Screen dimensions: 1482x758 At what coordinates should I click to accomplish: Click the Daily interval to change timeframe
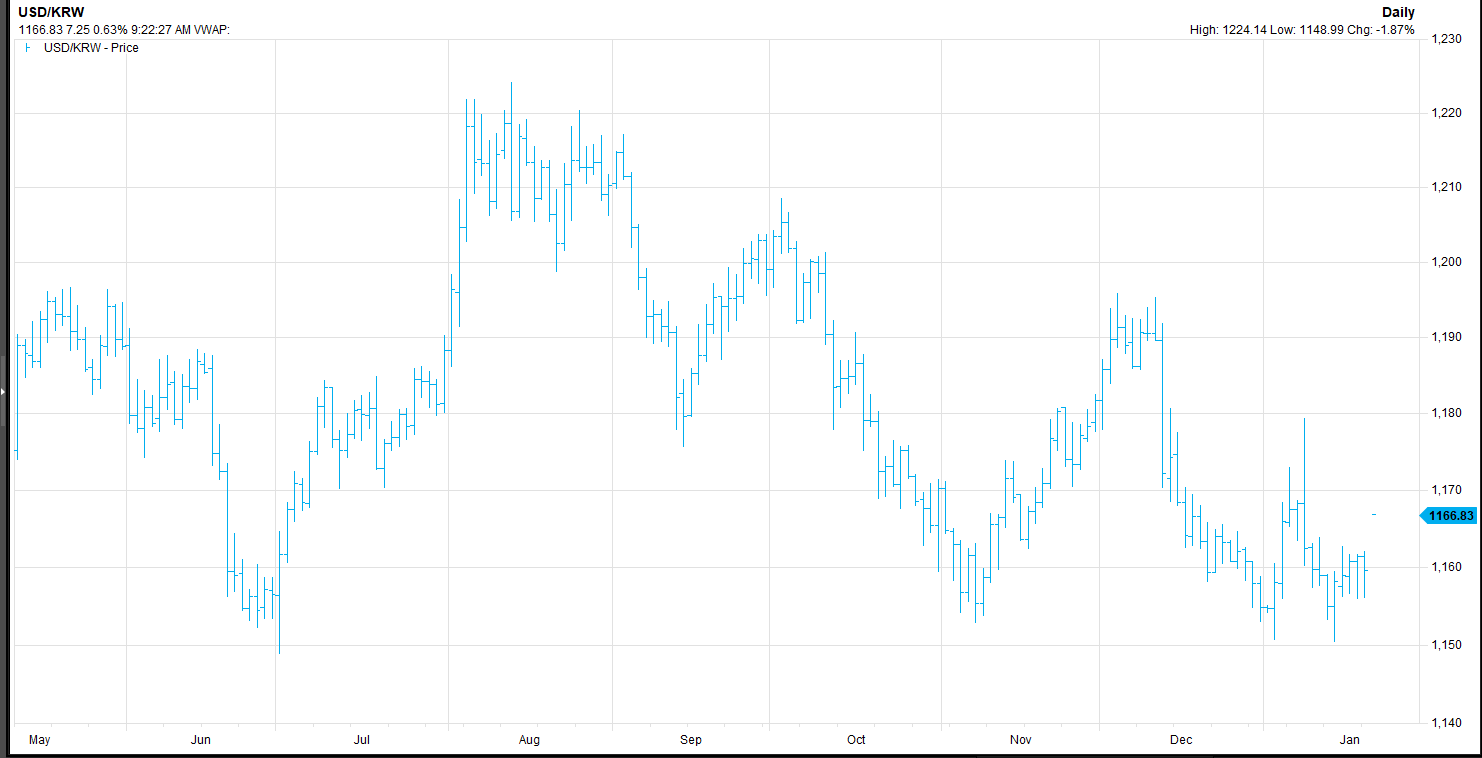pyautogui.click(x=1398, y=11)
